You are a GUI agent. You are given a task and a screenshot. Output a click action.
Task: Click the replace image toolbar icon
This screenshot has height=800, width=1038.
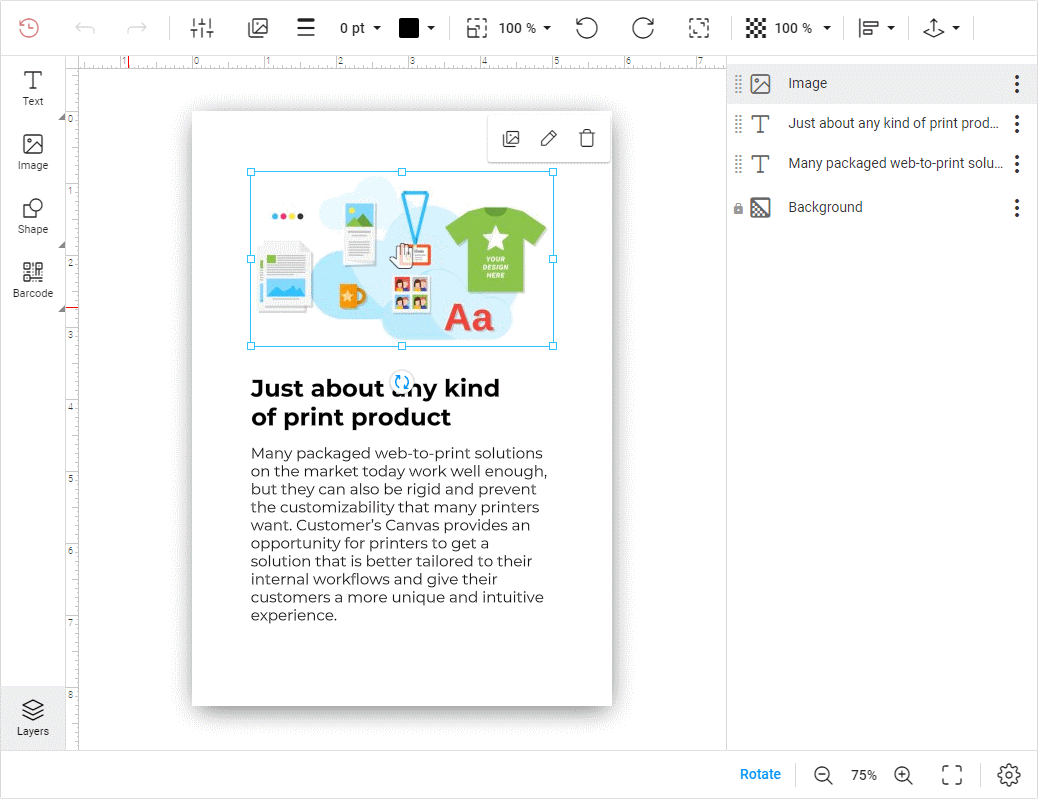click(x=258, y=28)
